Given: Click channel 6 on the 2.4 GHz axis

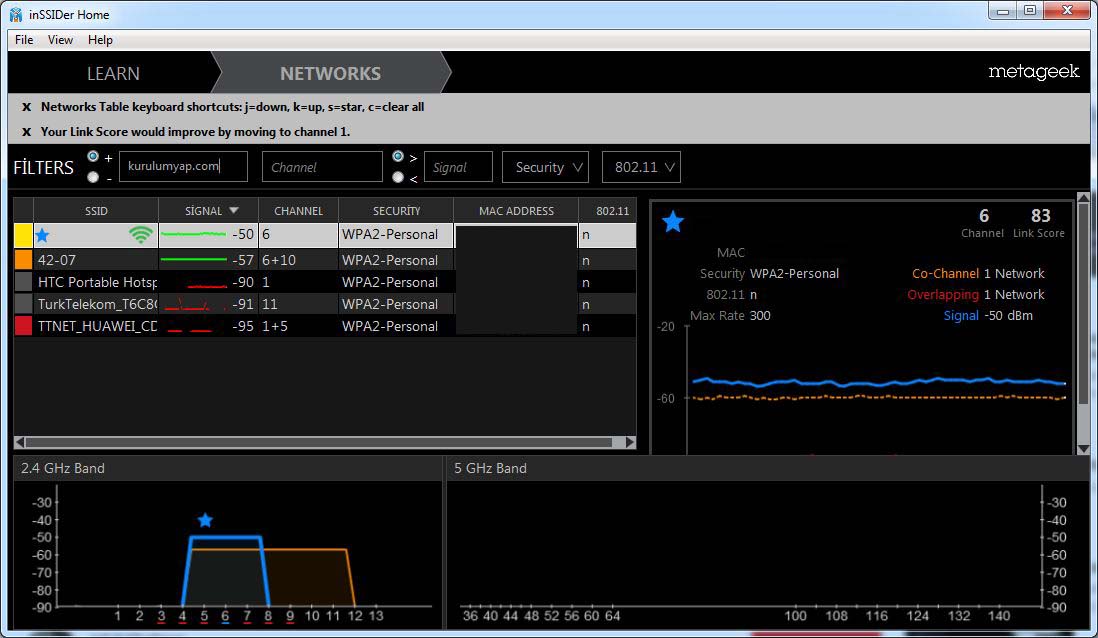Looking at the screenshot, I should 225,616.
